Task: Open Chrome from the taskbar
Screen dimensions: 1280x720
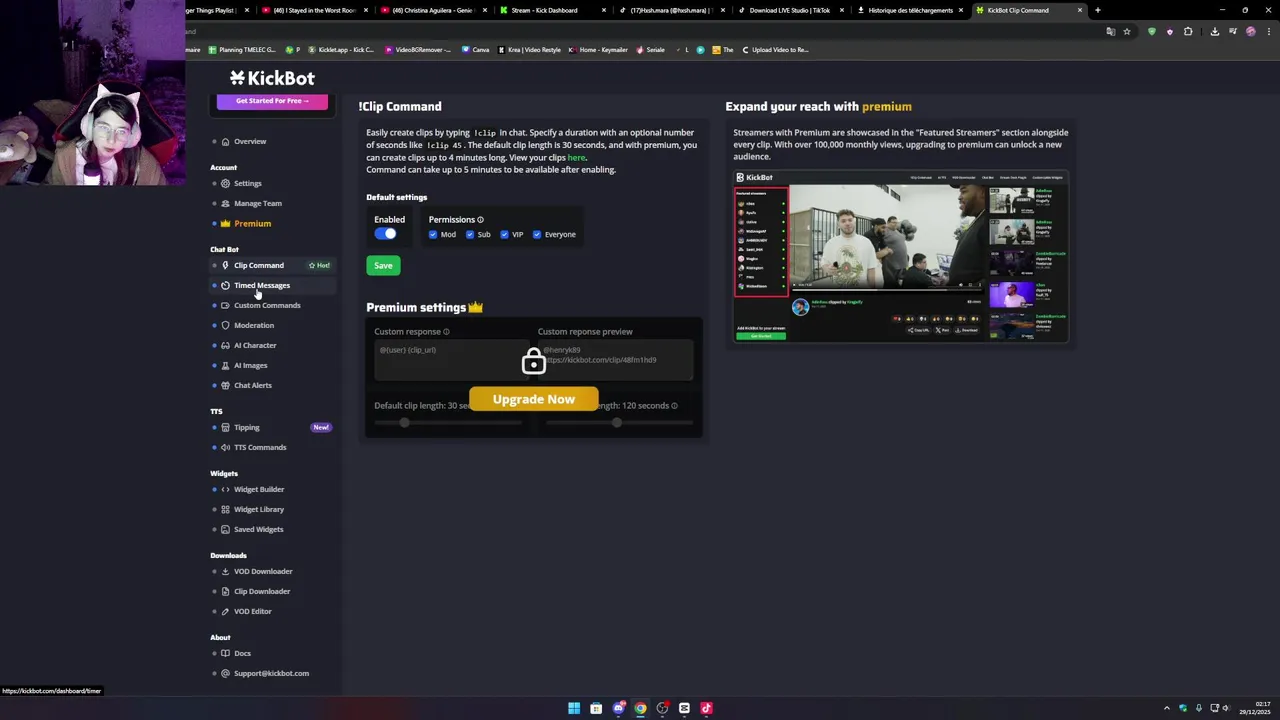Action: point(640,708)
